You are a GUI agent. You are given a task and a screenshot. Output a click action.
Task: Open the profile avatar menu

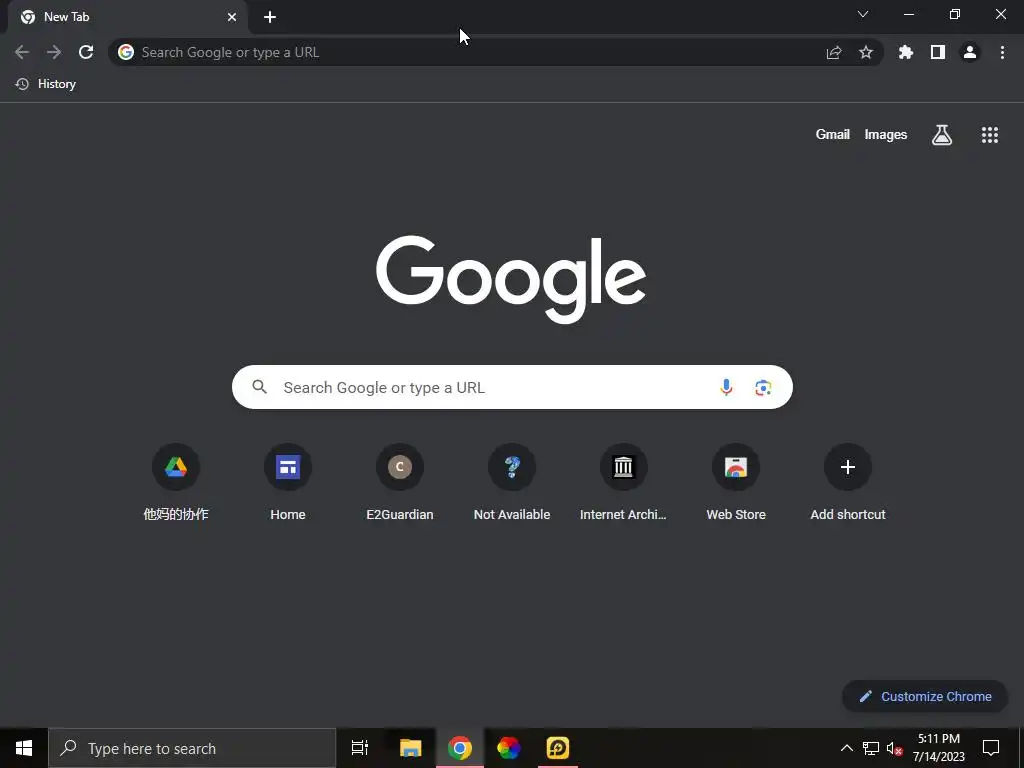pos(970,52)
